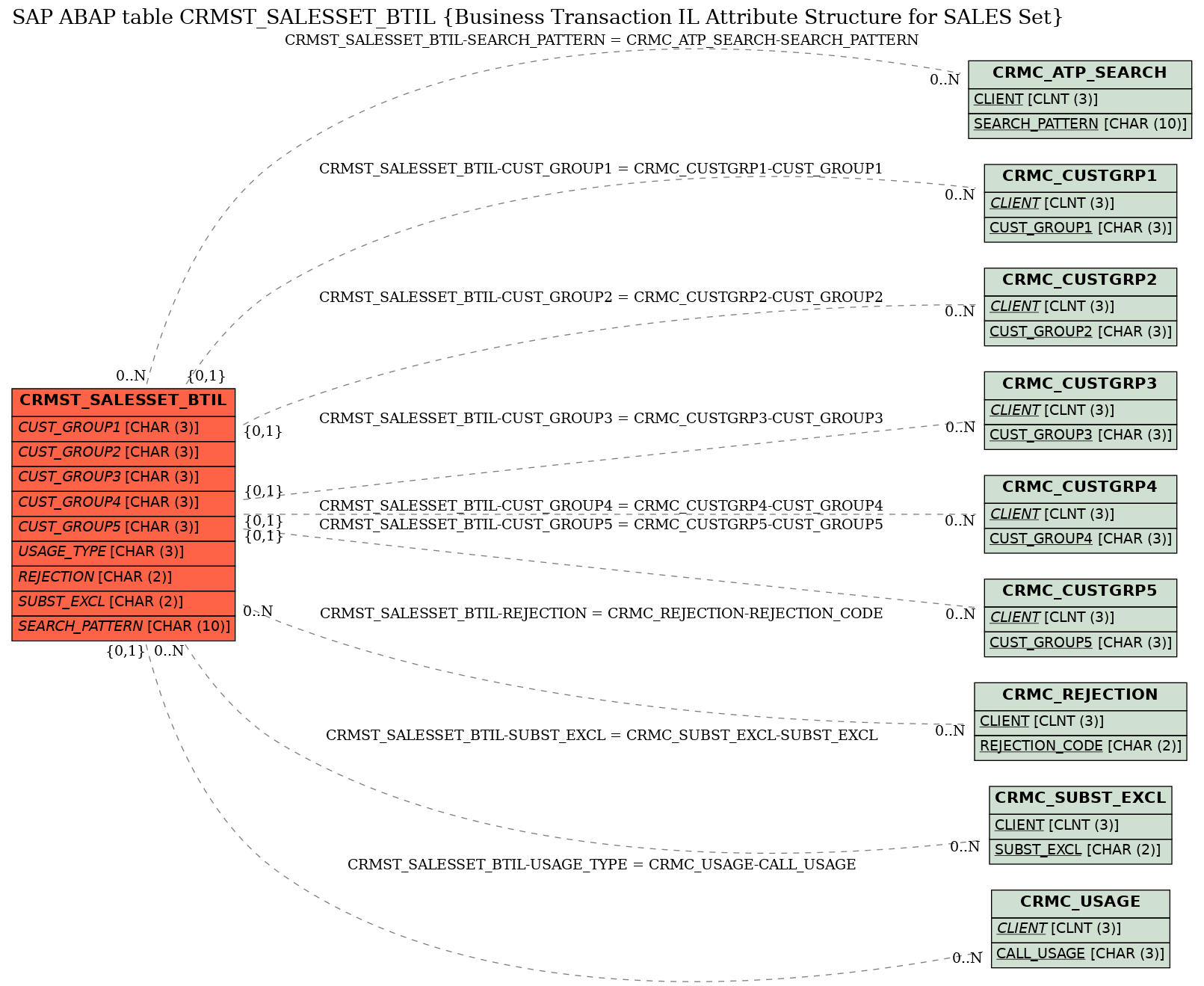Click the SUBST_EXCL relationship label
The height and width of the screenshot is (986, 1204).
click(602, 736)
